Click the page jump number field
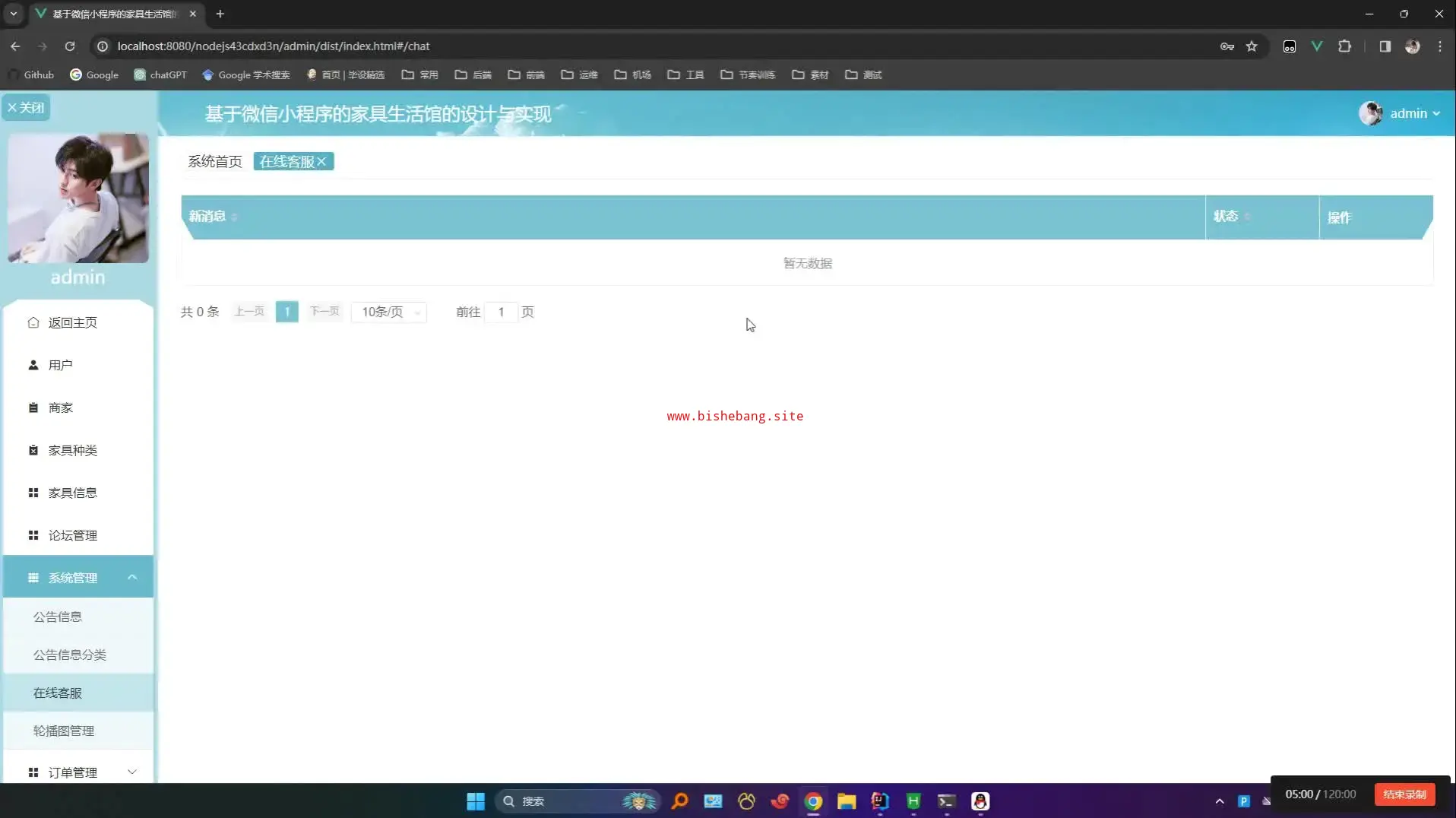This screenshot has width=1456, height=818. tap(501, 312)
